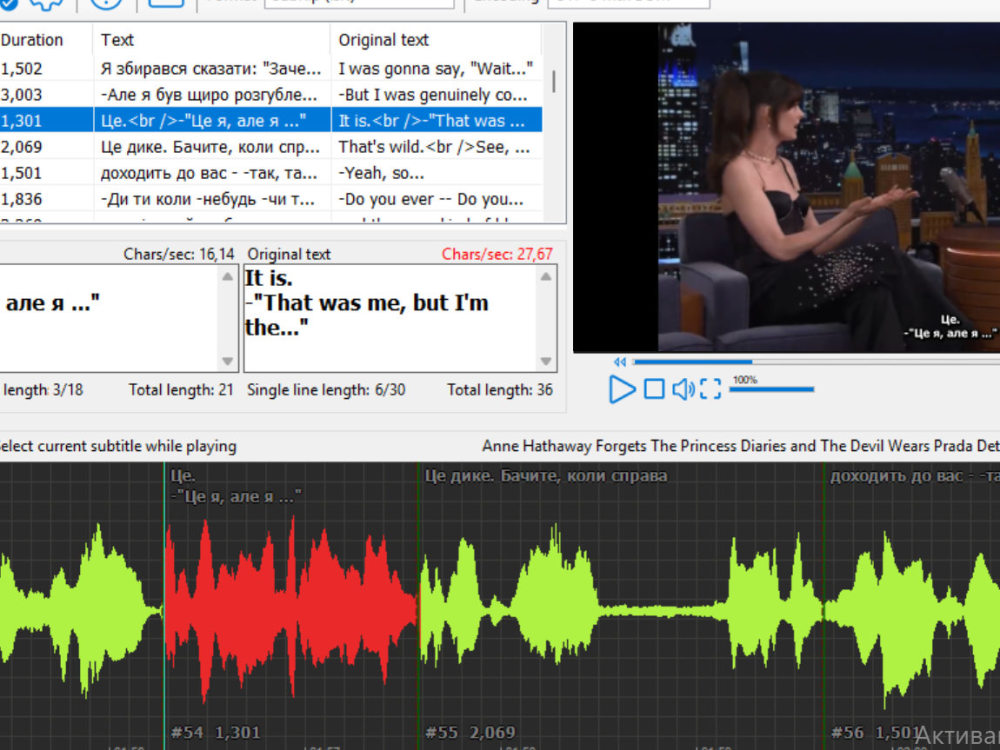This screenshot has height=750, width=1000.
Task: Click the Original text column header
Action: click(436, 40)
